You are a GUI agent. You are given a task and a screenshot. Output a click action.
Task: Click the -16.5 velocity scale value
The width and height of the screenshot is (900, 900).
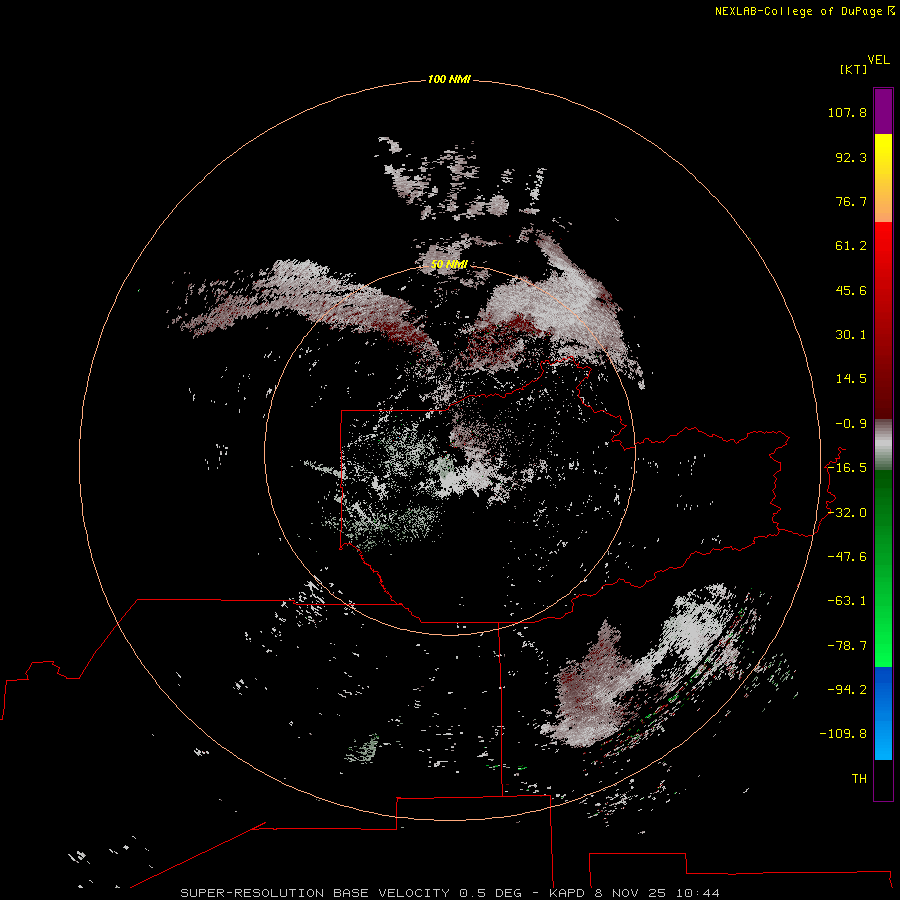point(847,468)
